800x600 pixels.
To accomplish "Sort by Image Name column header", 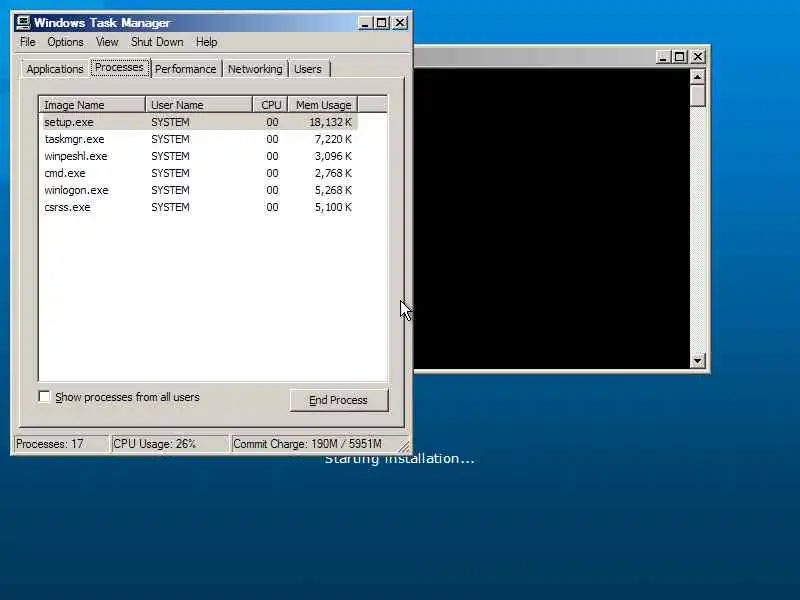I will pos(92,105).
